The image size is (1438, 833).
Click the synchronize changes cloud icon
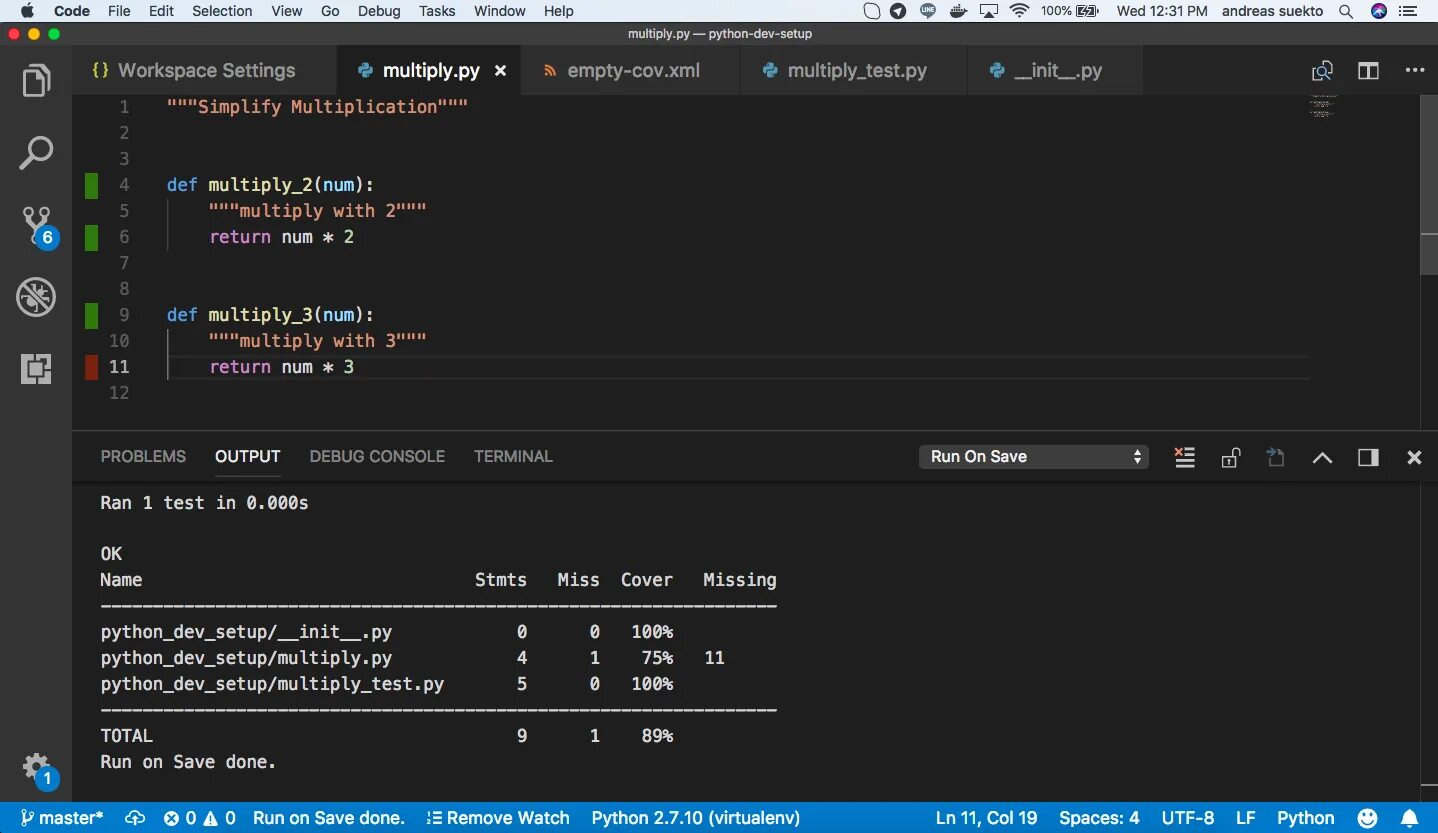(135, 818)
